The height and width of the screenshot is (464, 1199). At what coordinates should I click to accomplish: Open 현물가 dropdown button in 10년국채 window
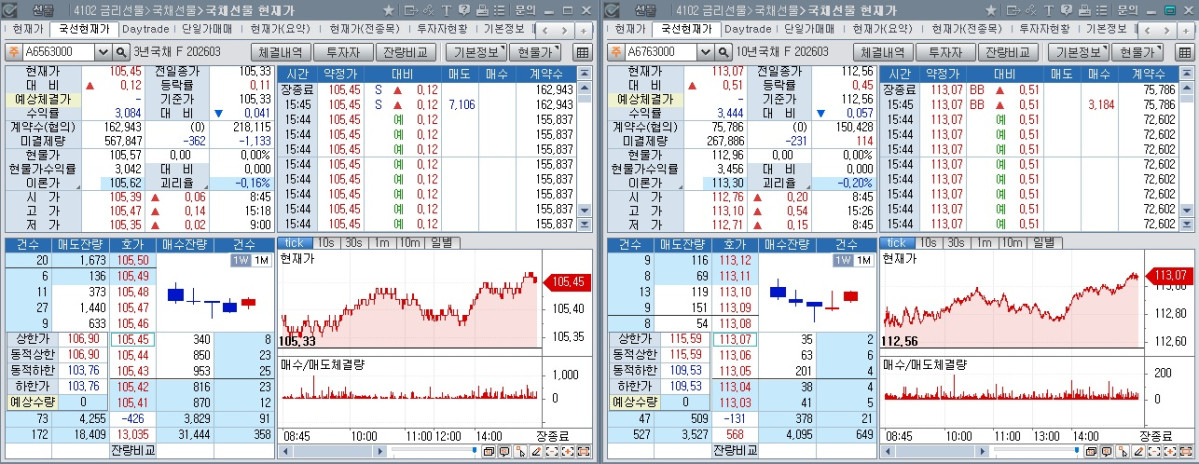(x=1137, y=52)
